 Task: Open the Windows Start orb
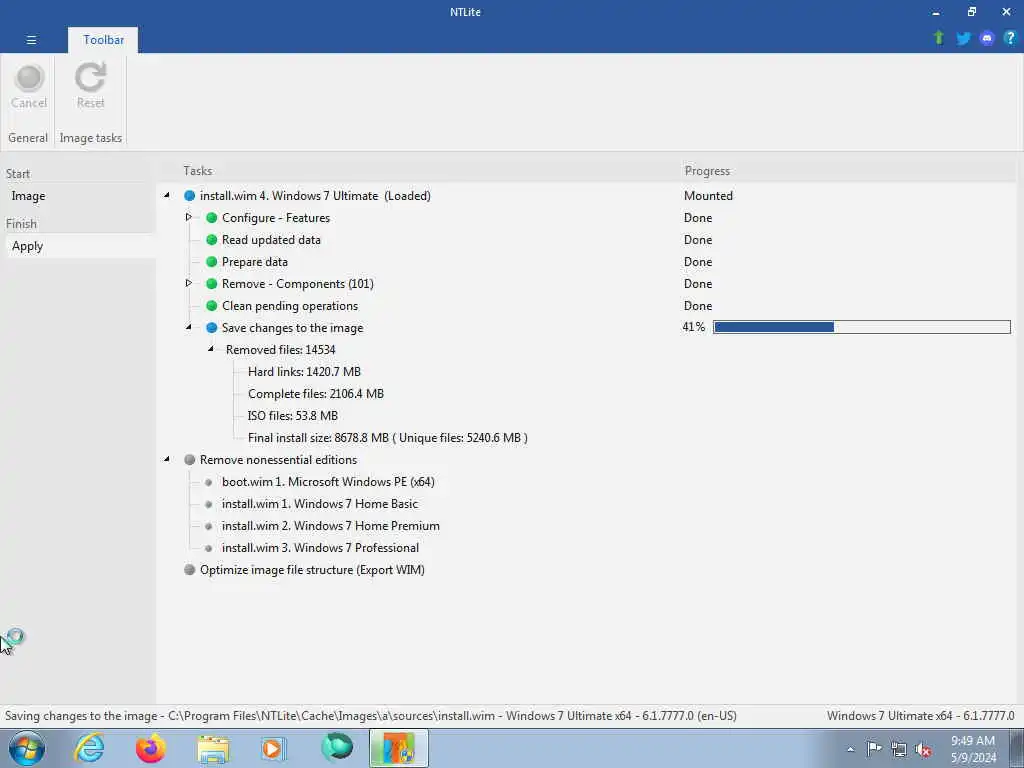[x=27, y=748]
